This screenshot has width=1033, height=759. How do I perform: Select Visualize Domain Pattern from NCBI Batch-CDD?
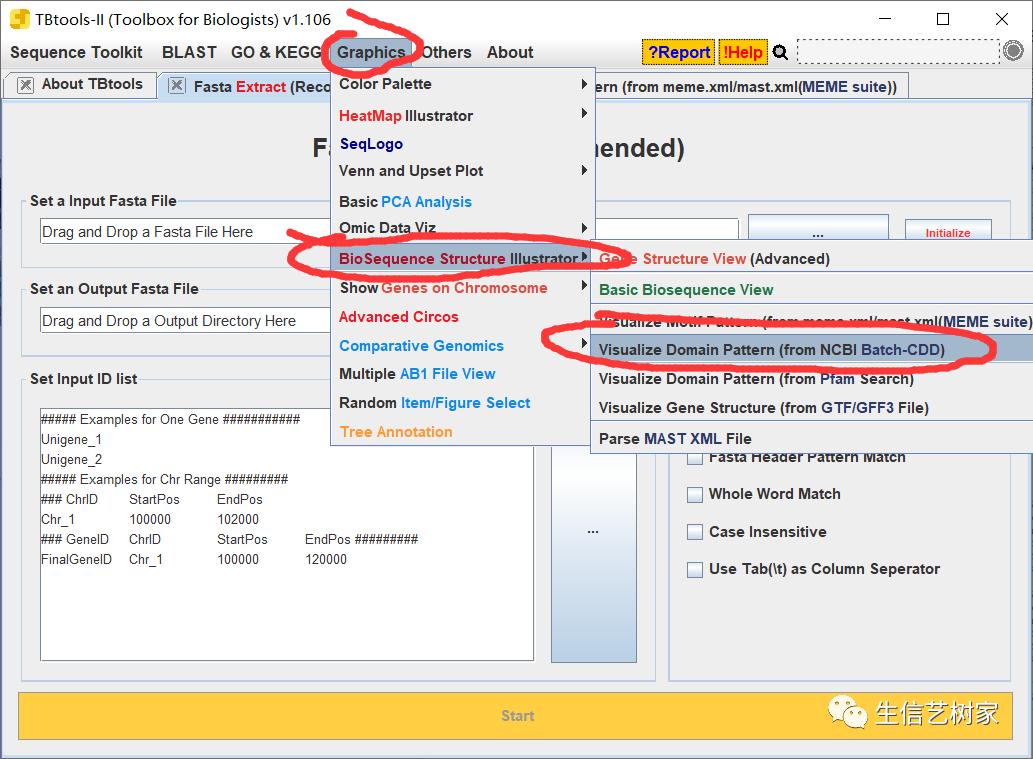coord(771,350)
